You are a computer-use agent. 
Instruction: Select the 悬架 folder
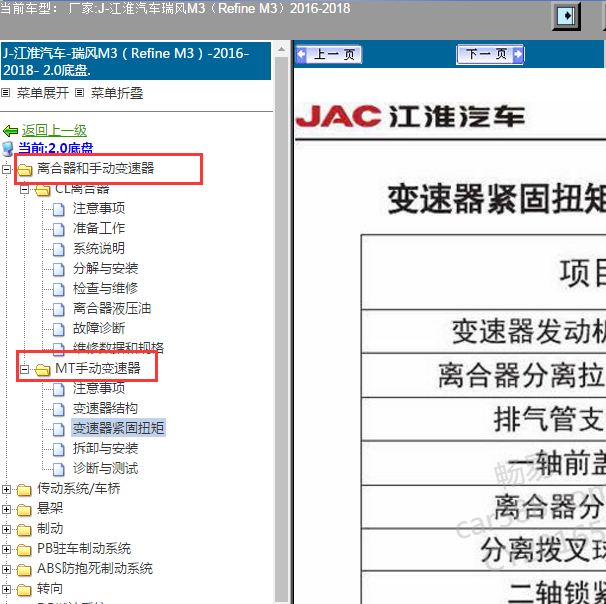(50, 509)
